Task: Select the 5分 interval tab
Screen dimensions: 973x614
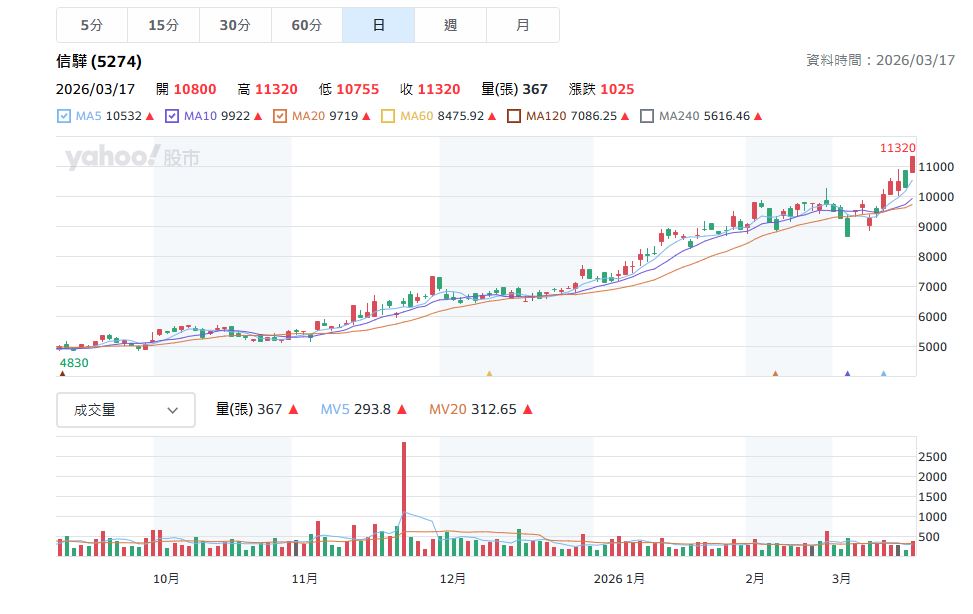Action: [90, 24]
